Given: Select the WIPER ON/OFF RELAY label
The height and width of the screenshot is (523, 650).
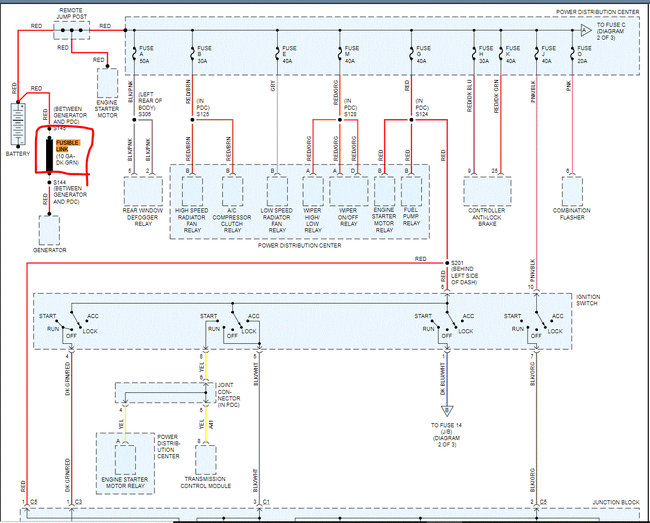Looking at the screenshot, I should tap(348, 217).
